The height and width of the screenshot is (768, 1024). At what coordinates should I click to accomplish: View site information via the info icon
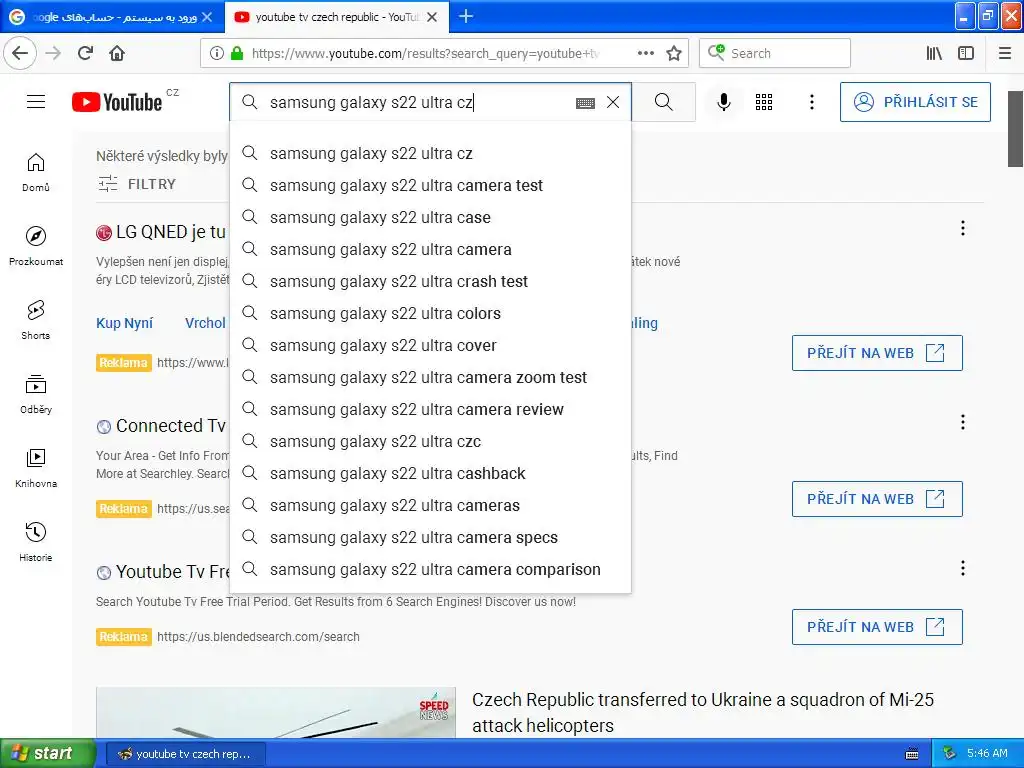pos(216,53)
